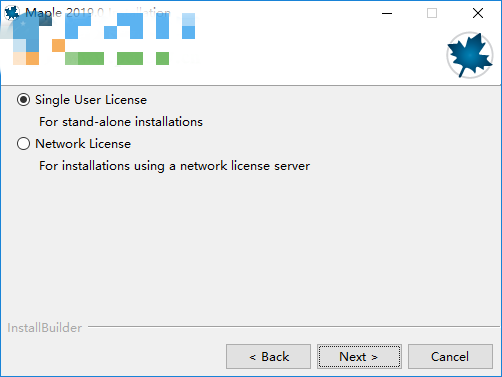Click the maximize window button
The height and width of the screenshot is (377, 502).
pyautogui.click(x=432, y=13)
